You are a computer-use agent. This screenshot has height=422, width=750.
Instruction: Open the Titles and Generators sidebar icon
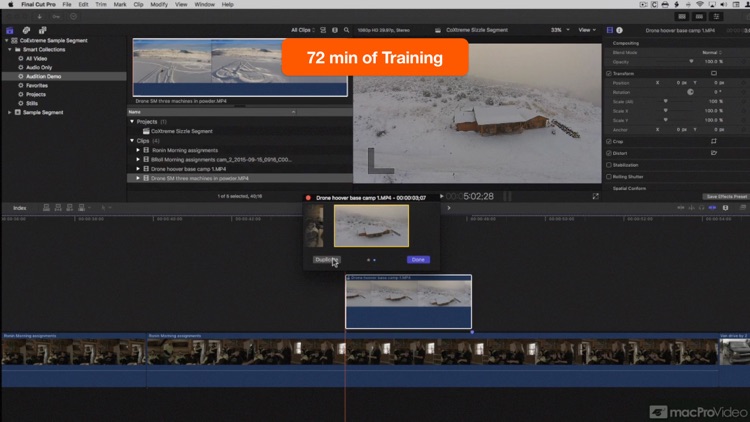point(43,30)
